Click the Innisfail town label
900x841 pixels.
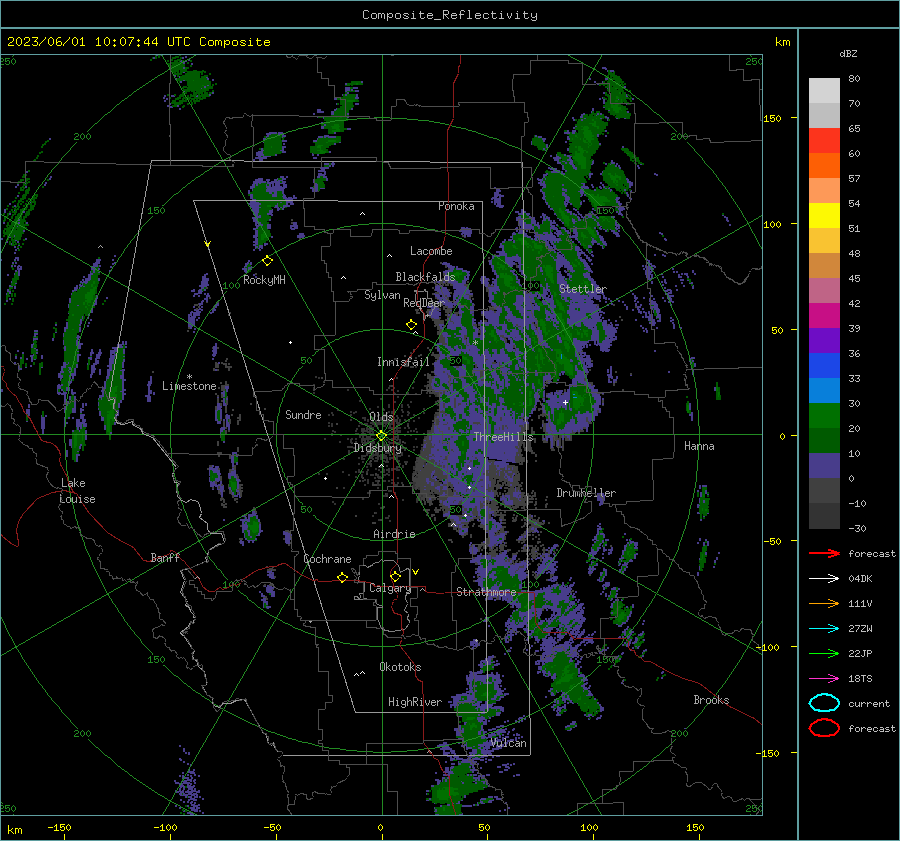click(x=403, y=362)
